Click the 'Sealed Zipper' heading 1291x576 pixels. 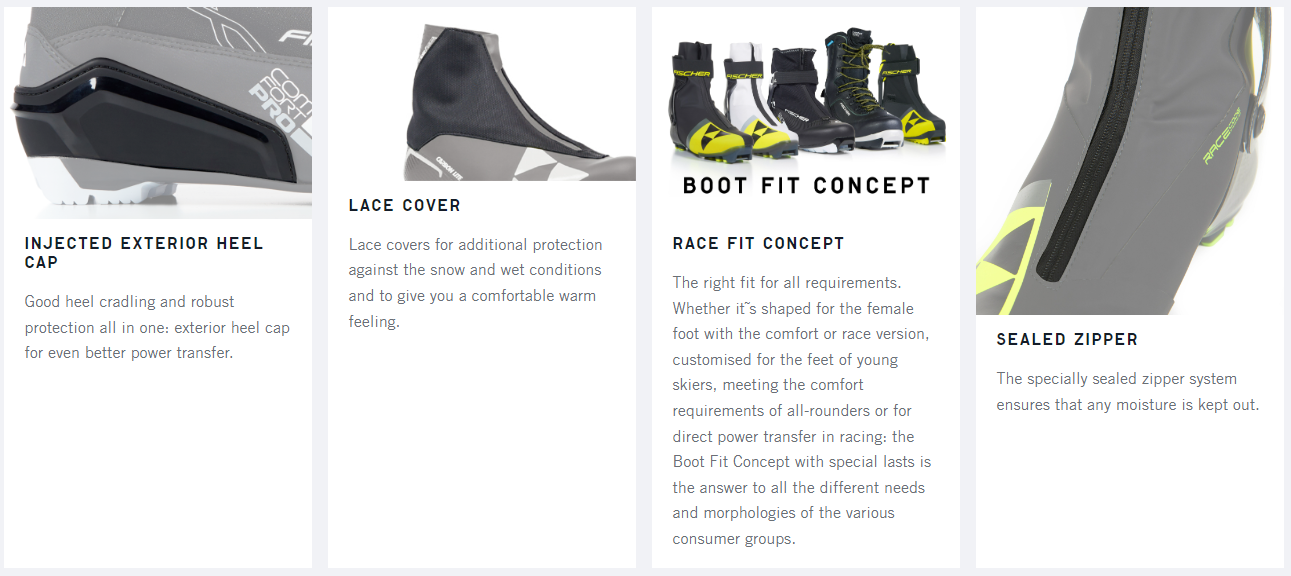tap(1067, 339)
